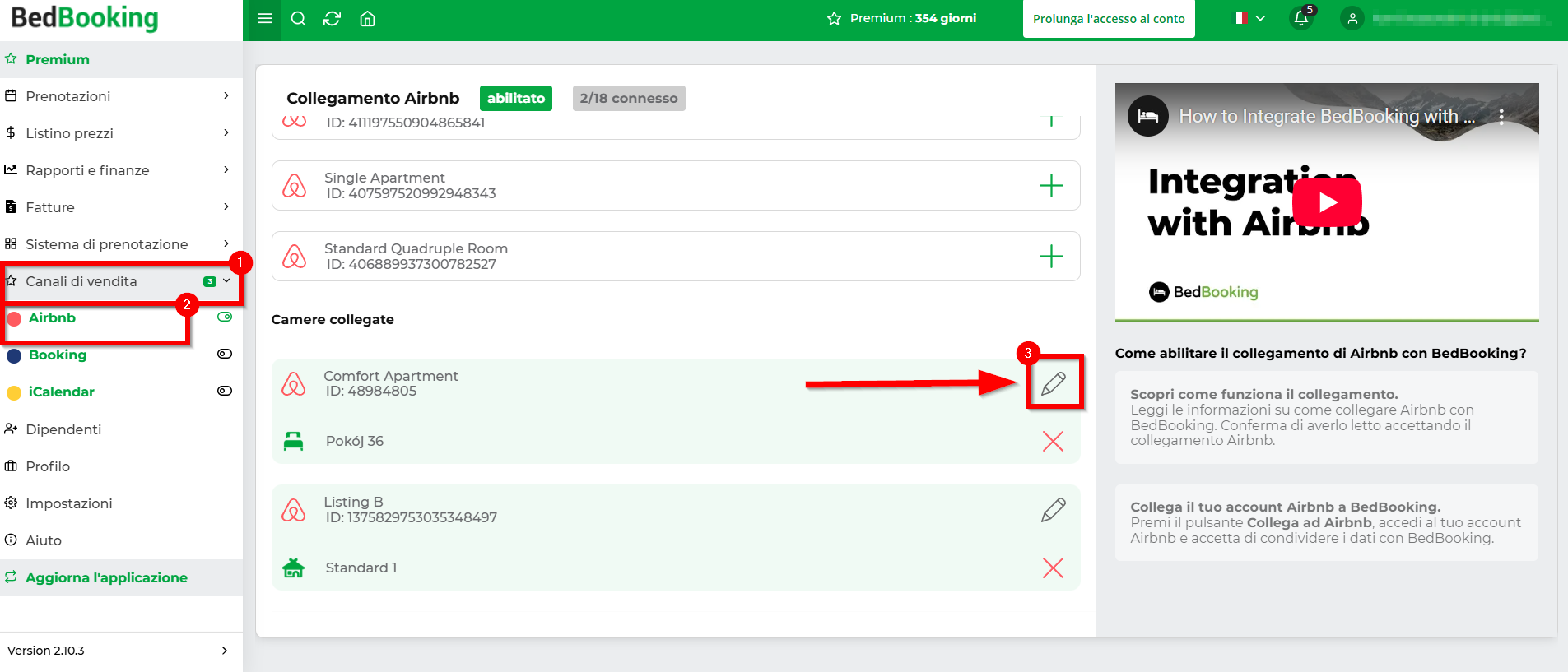The width and height of the screenshot is (1568, 672).
Task: Click the BedBooking channel avatar on video
Action: 1147,116
